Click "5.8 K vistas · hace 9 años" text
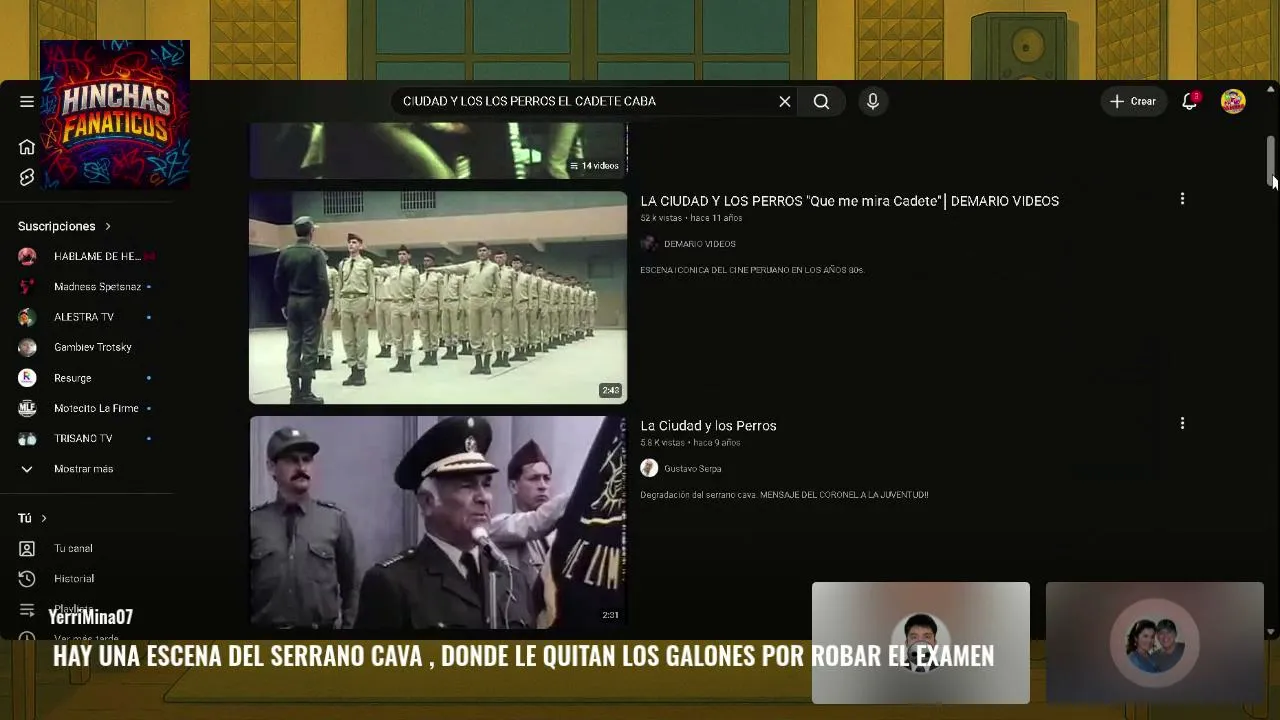 coord(690,443)
